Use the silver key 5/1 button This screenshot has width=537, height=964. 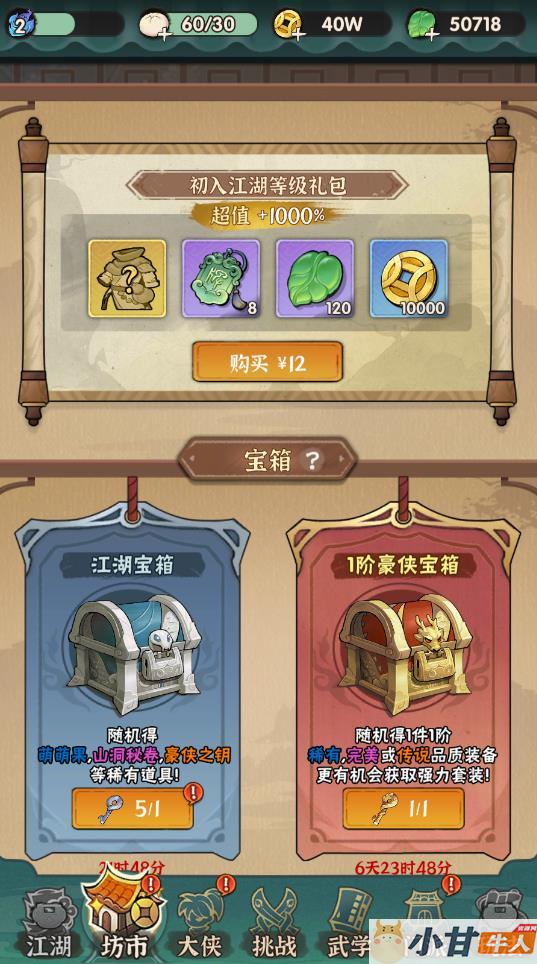pyautogui.click(x=132, y=808)
